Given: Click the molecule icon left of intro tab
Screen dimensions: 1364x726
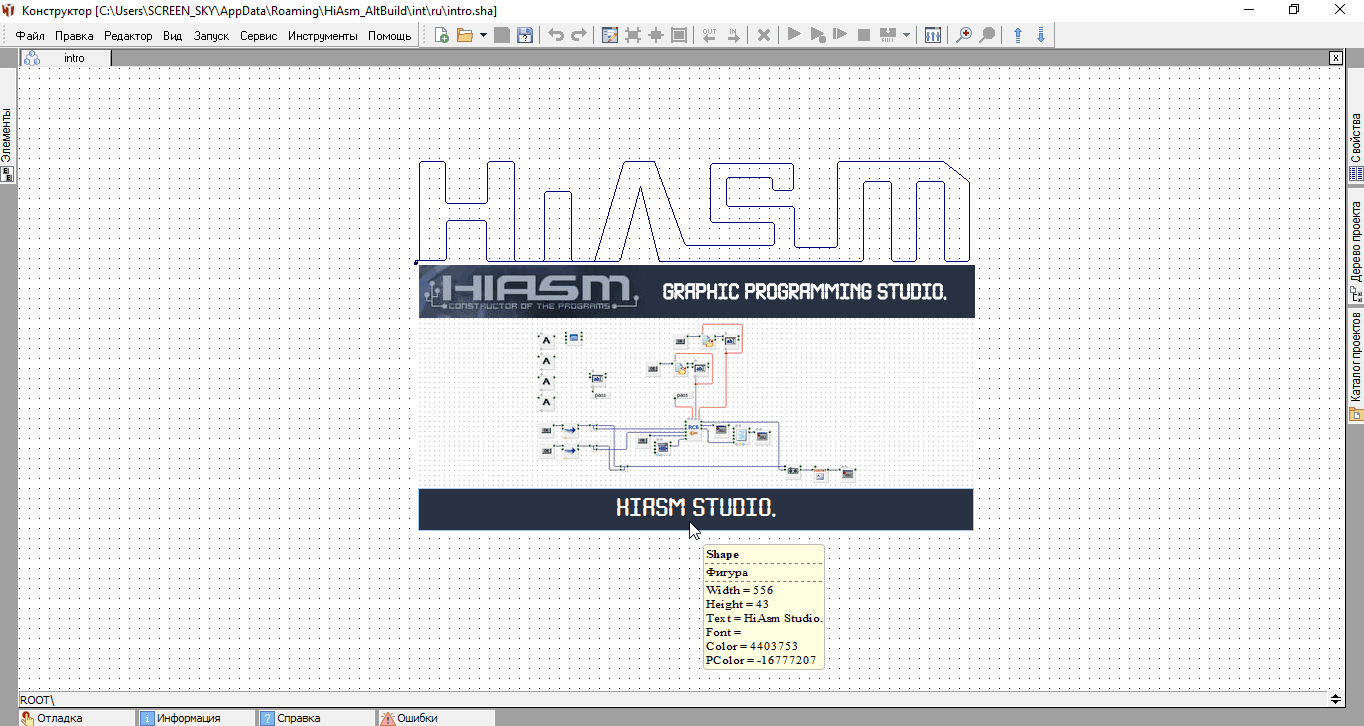Looking at the screenshot, I should point(32,58).
